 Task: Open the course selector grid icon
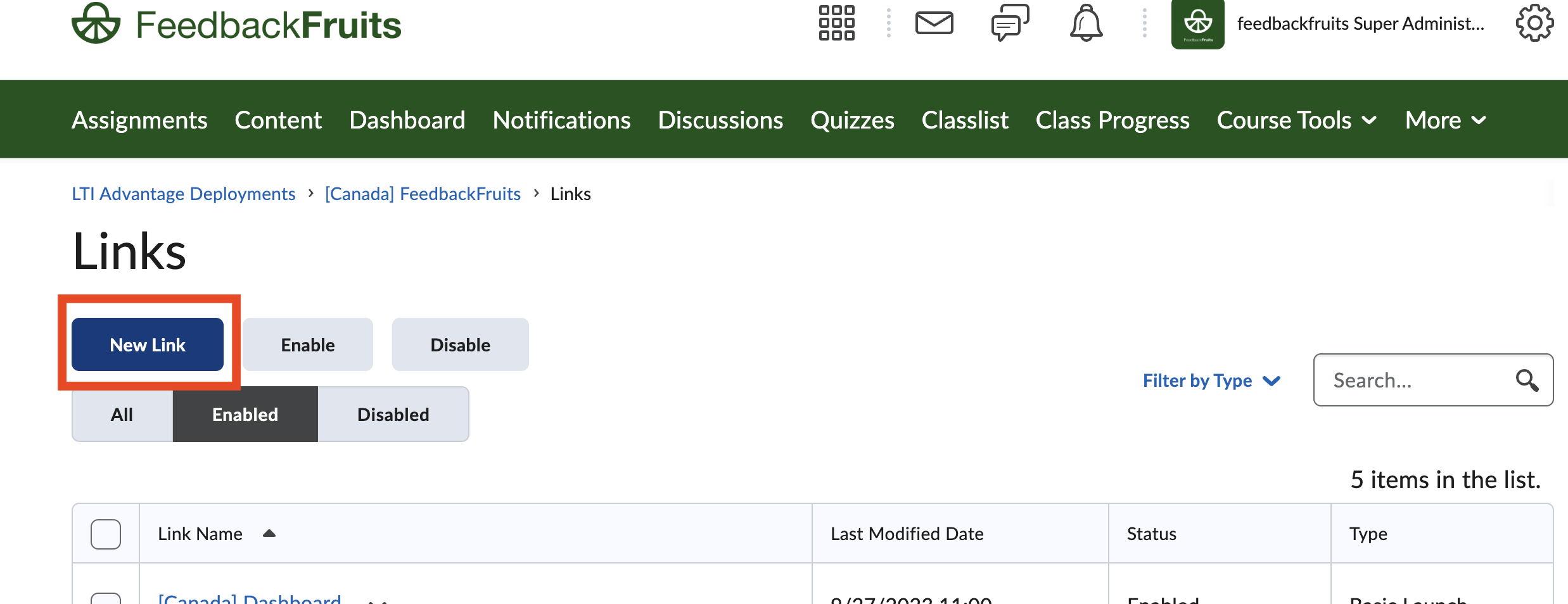point(836,23)
